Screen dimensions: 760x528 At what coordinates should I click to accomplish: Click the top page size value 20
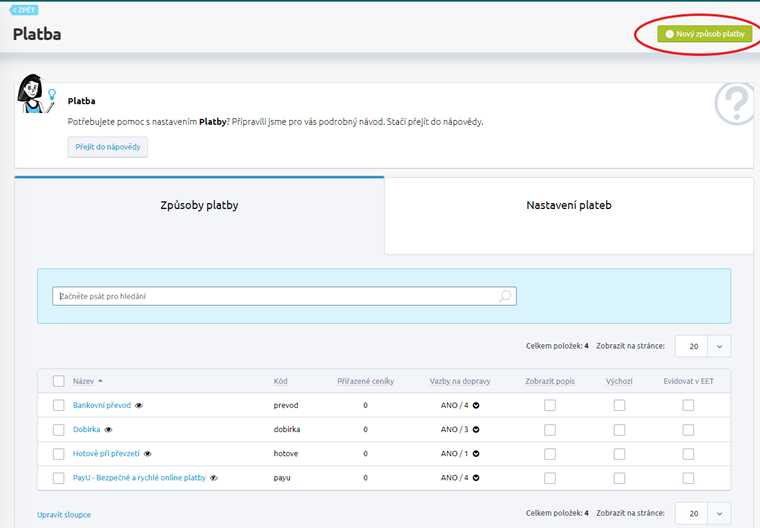tap(692, 346)
